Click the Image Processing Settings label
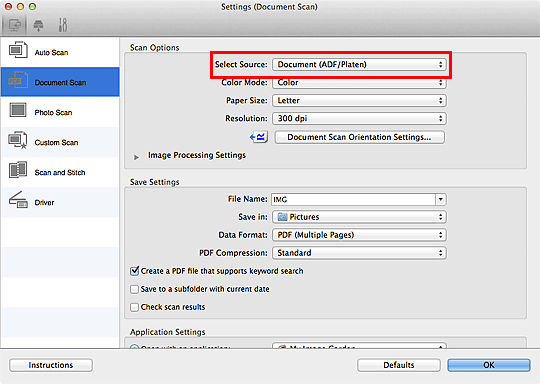The height and width of the screenshot is (384, 540). click(x=197, y=155)
